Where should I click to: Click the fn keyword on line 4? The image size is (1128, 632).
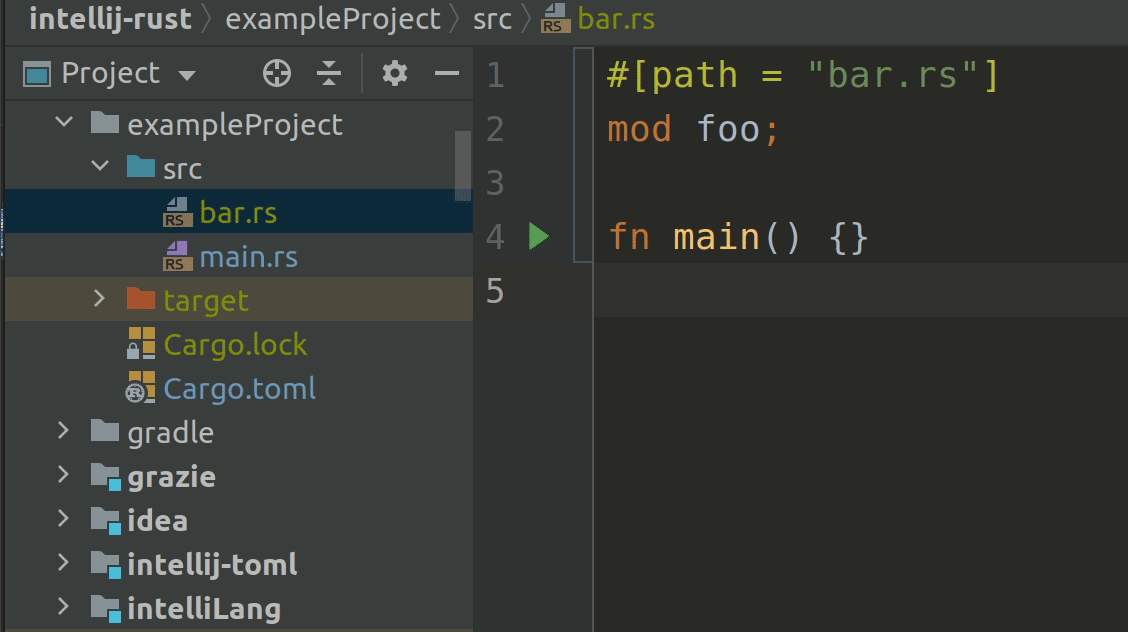(x=629, y=237)
